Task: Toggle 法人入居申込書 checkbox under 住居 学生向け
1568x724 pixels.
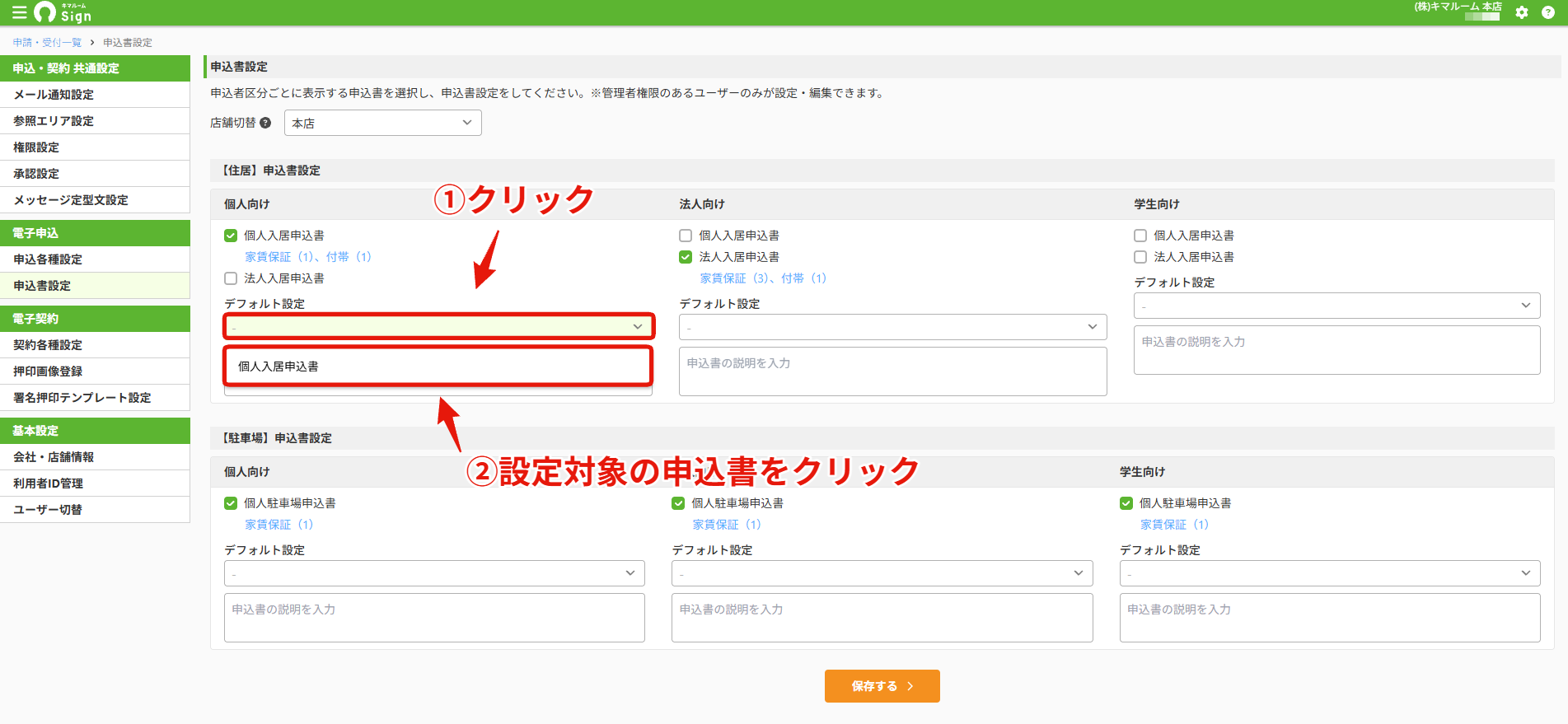Action: (x=1140, y=257)
